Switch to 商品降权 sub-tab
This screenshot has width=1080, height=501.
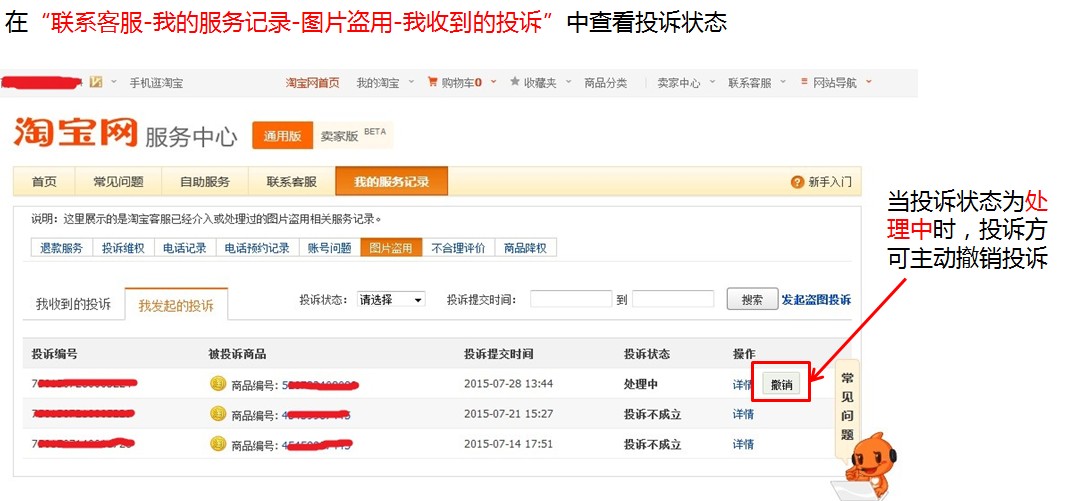526,248
